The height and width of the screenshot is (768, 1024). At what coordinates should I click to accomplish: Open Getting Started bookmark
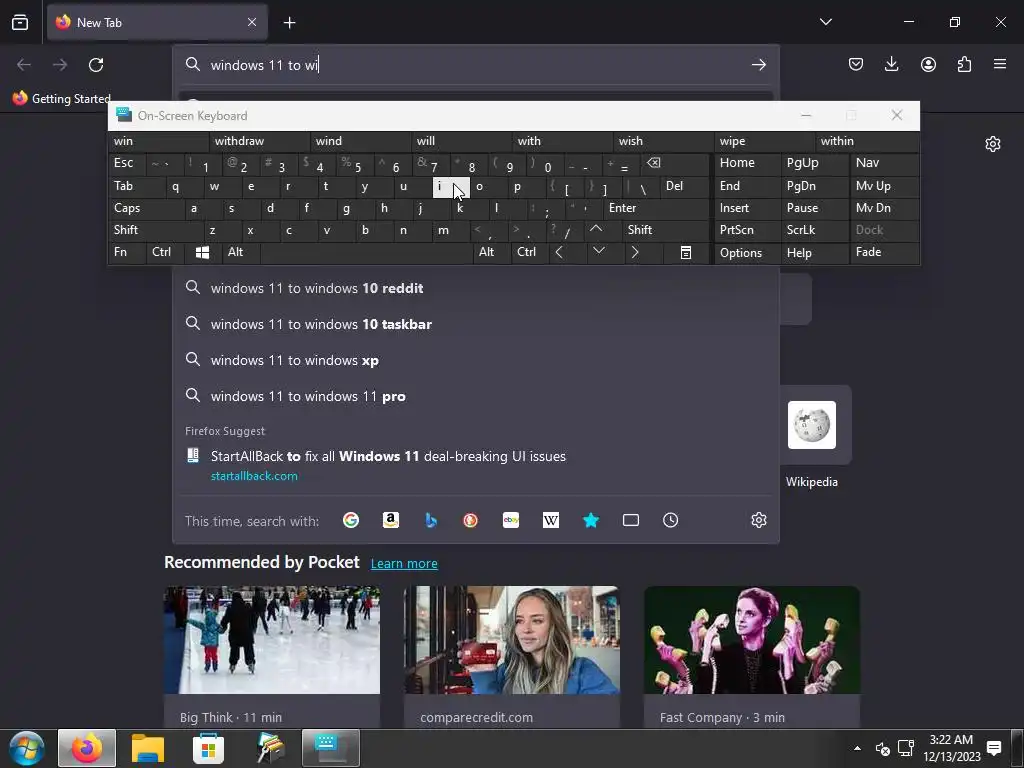(x=61, y=99)
